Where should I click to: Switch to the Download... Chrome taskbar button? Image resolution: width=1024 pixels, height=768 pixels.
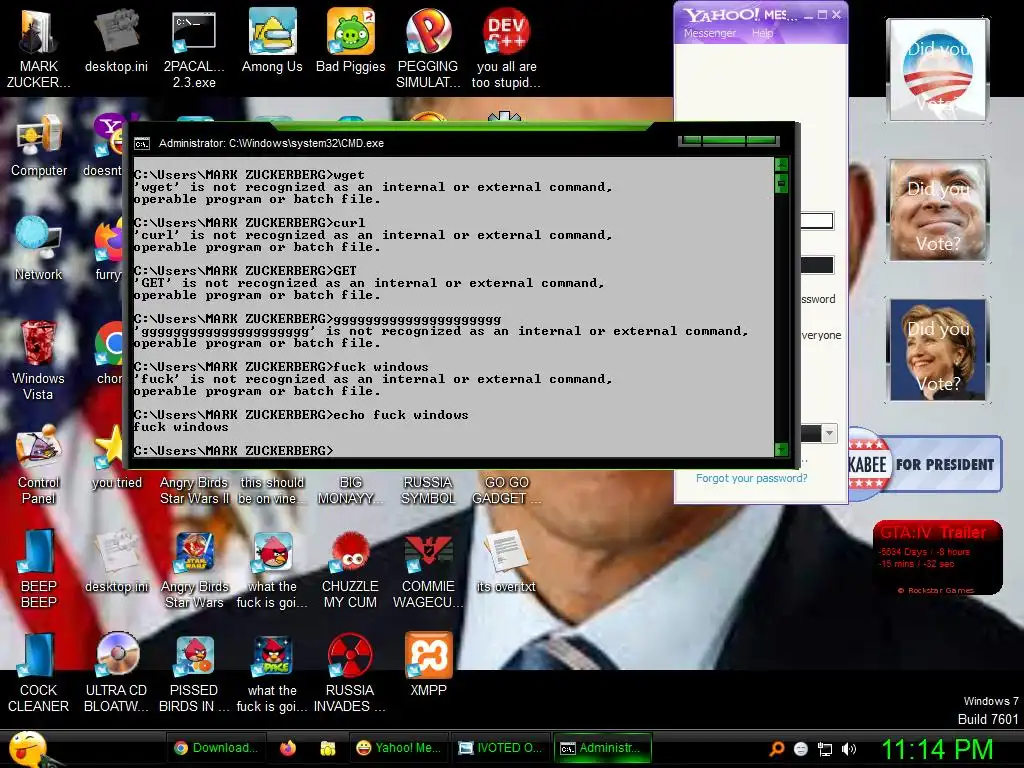(216, 748)
